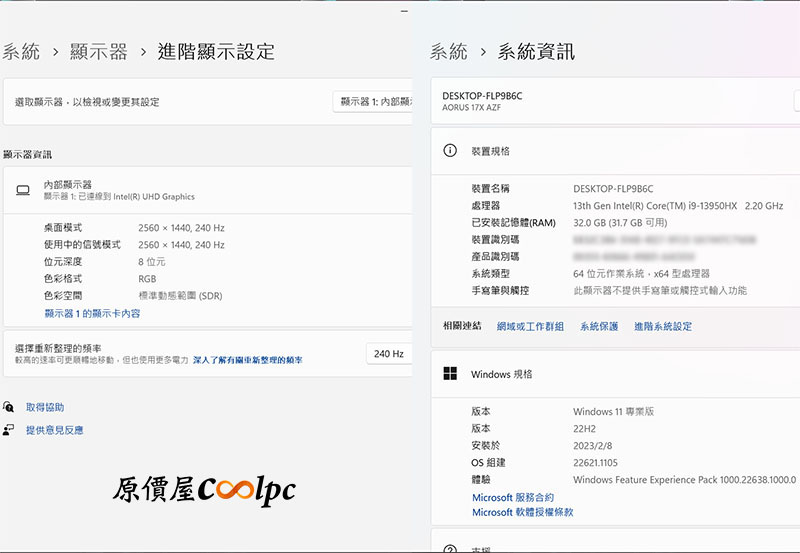Viewport: 800px width, 553px height.
Task: Select the device name DESKTOP-FLP9B6C value
Action: pos(613,189)
